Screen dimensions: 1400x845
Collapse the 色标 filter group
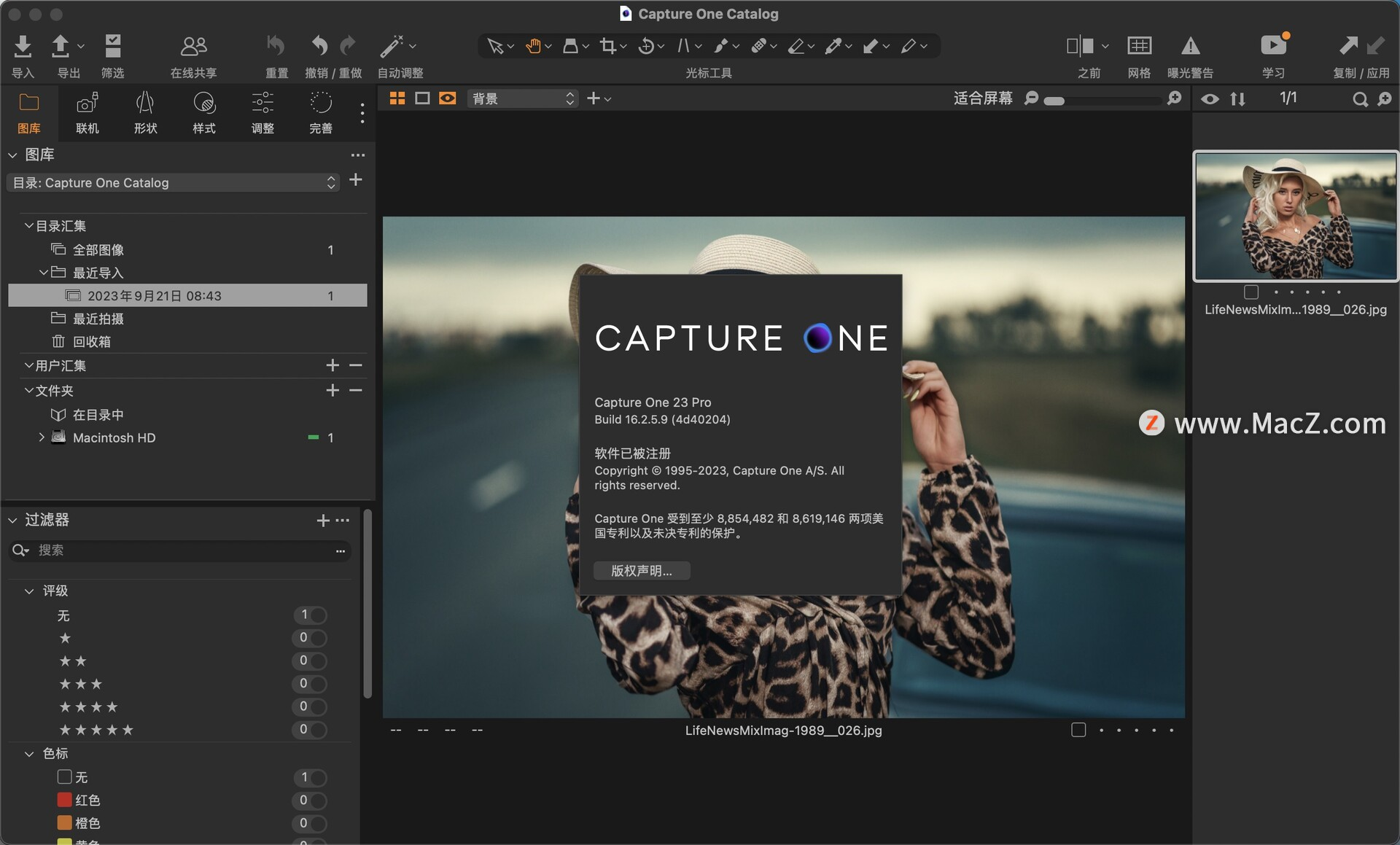pos(29,754)
